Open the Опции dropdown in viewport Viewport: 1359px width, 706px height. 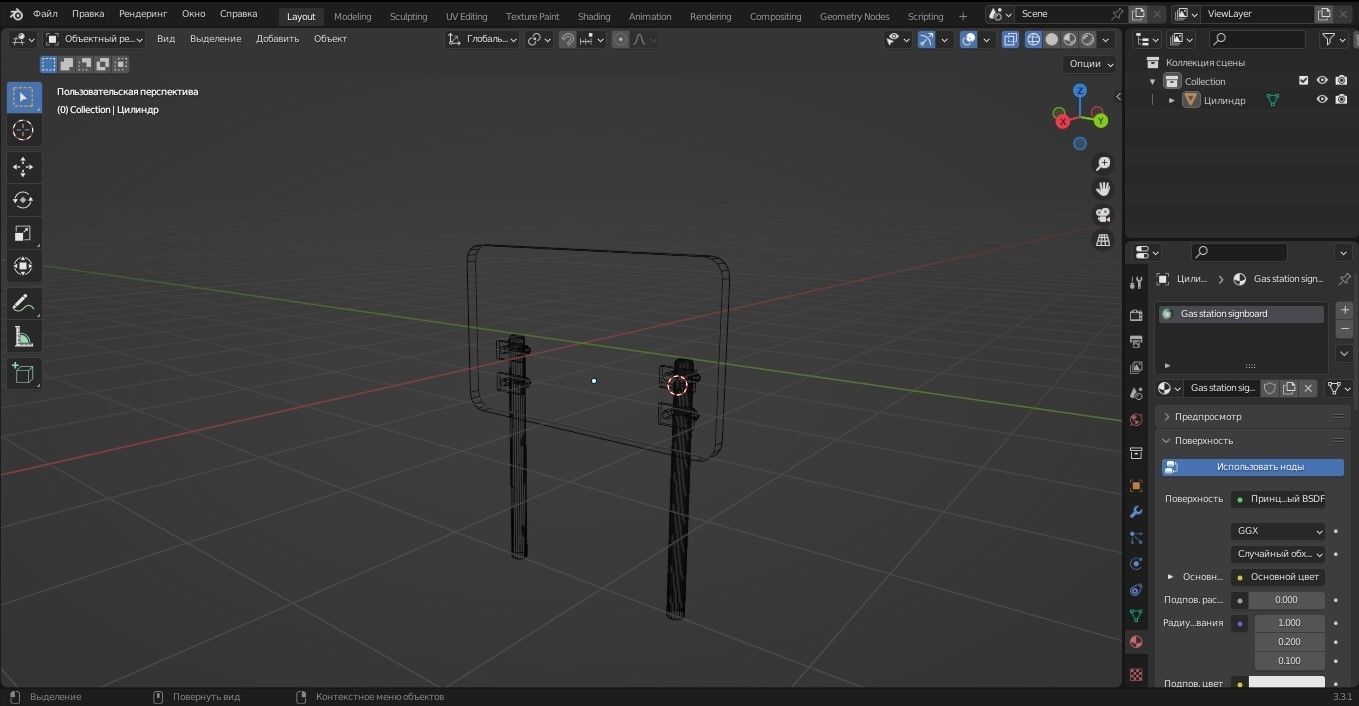click(x=1090, y=63)
